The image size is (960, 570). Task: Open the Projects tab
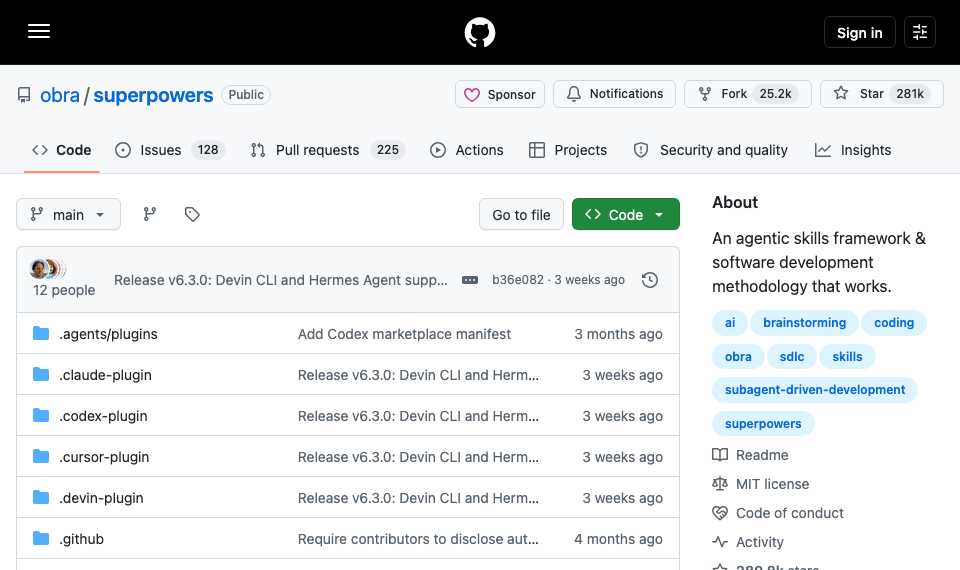pos(568,150)
